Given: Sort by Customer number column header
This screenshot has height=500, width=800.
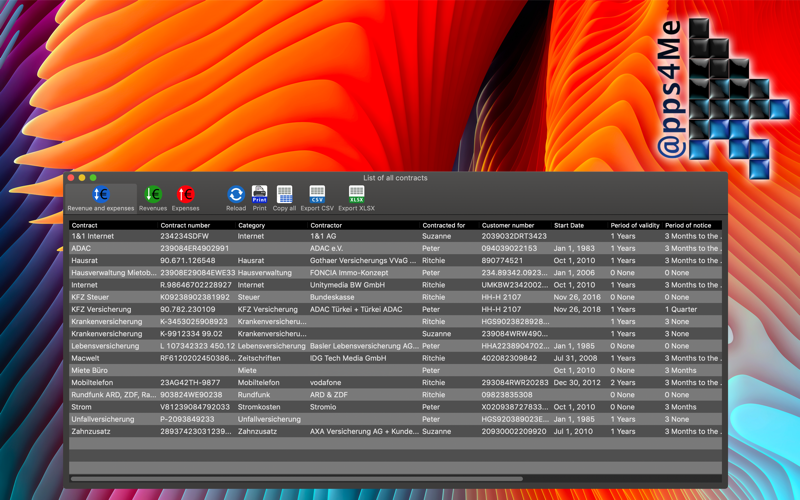Looking at the screenshot, I should click(x=515, y=225).
